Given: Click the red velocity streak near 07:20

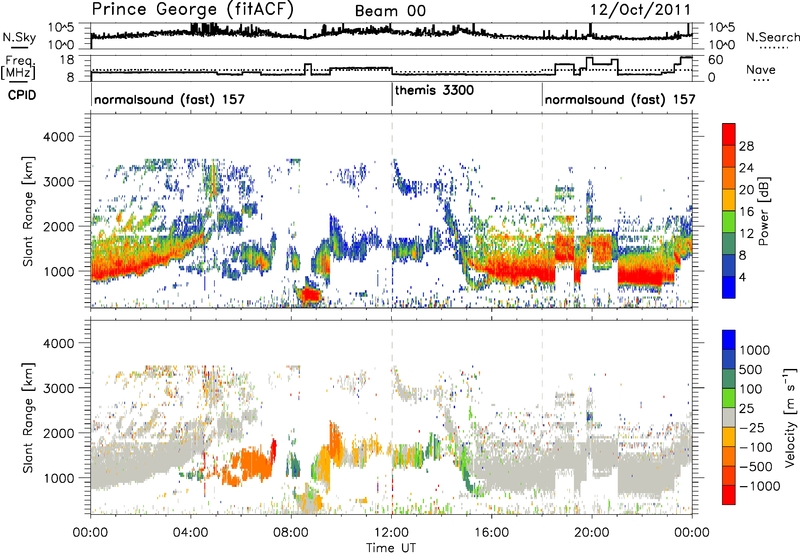Looking at the screenshot, I should tap(274, 450).
